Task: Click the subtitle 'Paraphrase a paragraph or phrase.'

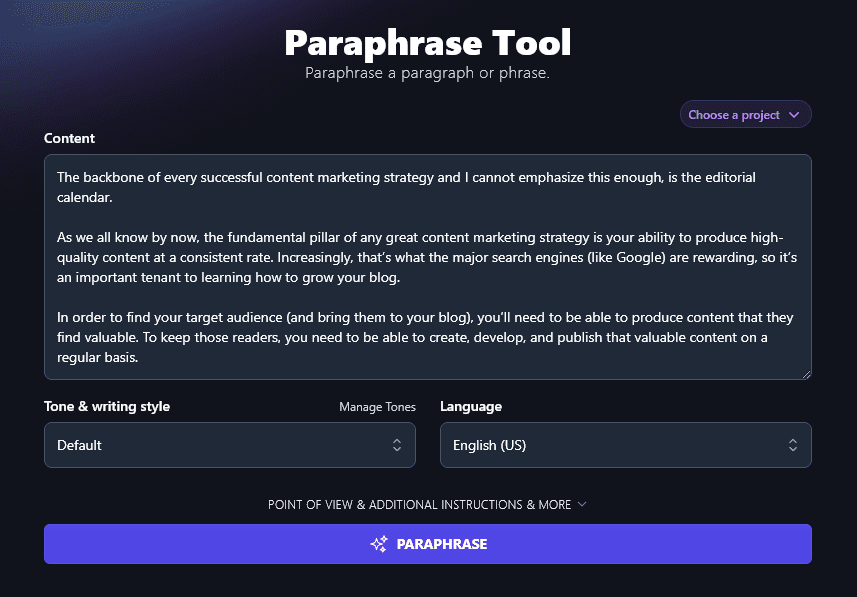Action: [x=427, y=73]
